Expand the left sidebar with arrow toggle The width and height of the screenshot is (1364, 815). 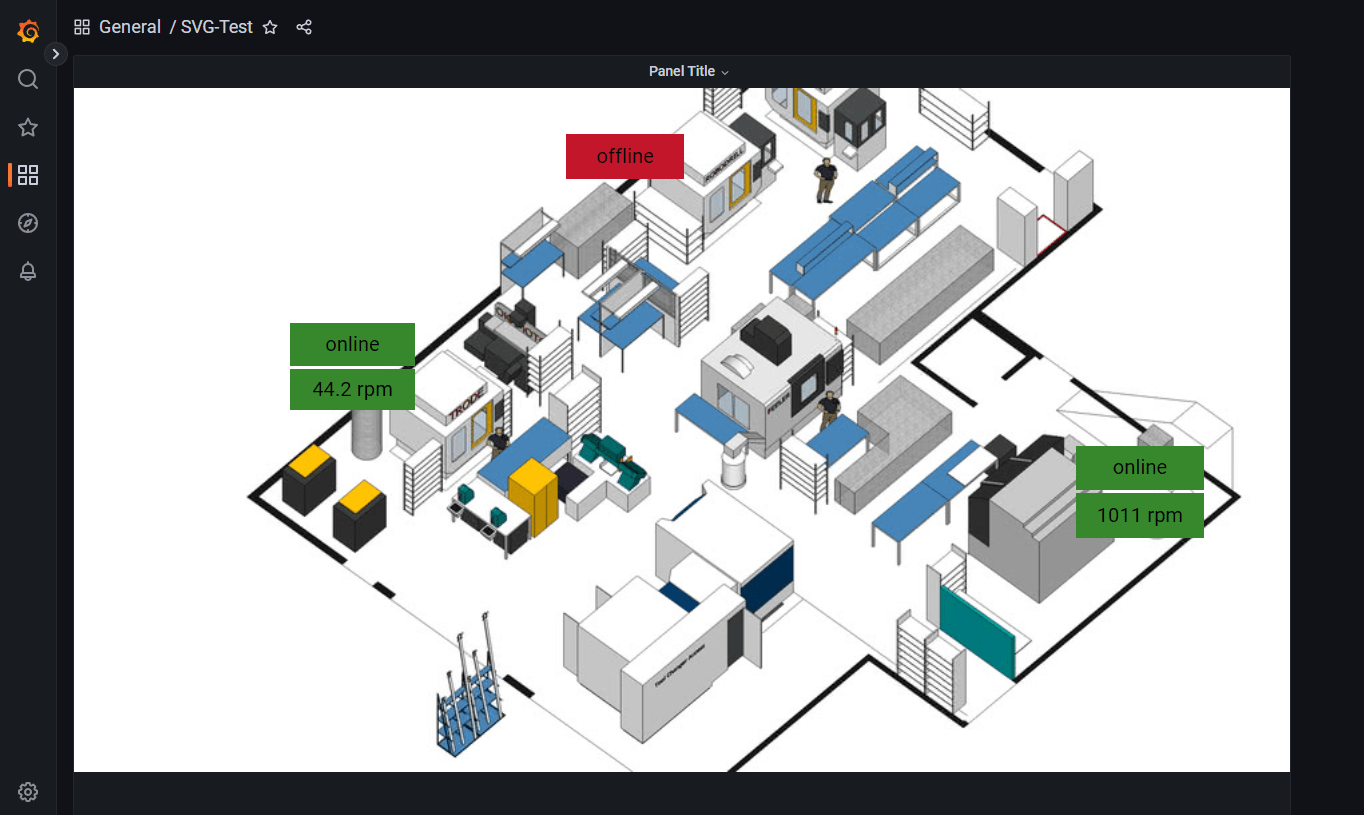tap(55, 53)
